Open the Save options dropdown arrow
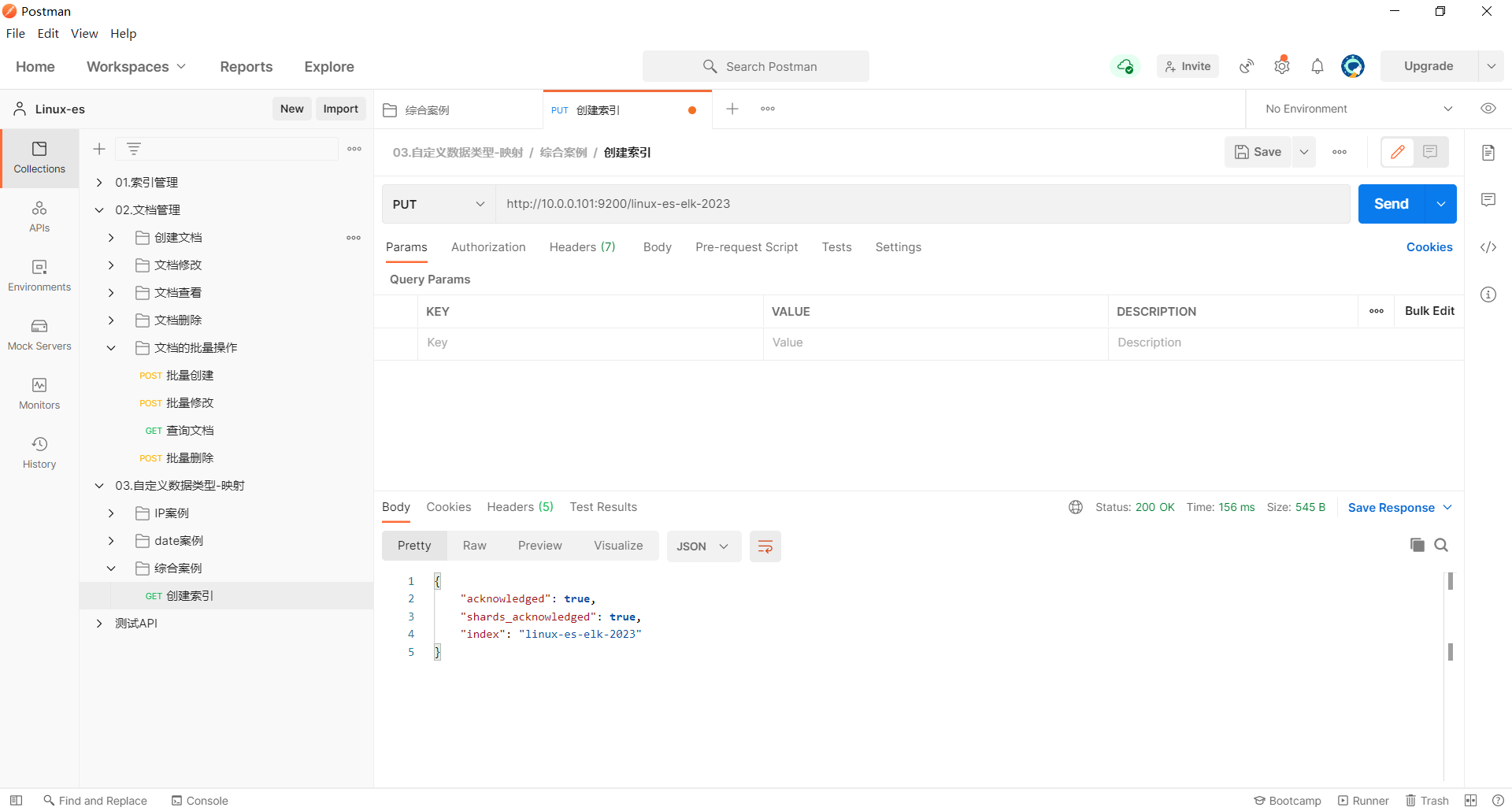Viewport: 1512px width, 811px height. pos(1304,152)
